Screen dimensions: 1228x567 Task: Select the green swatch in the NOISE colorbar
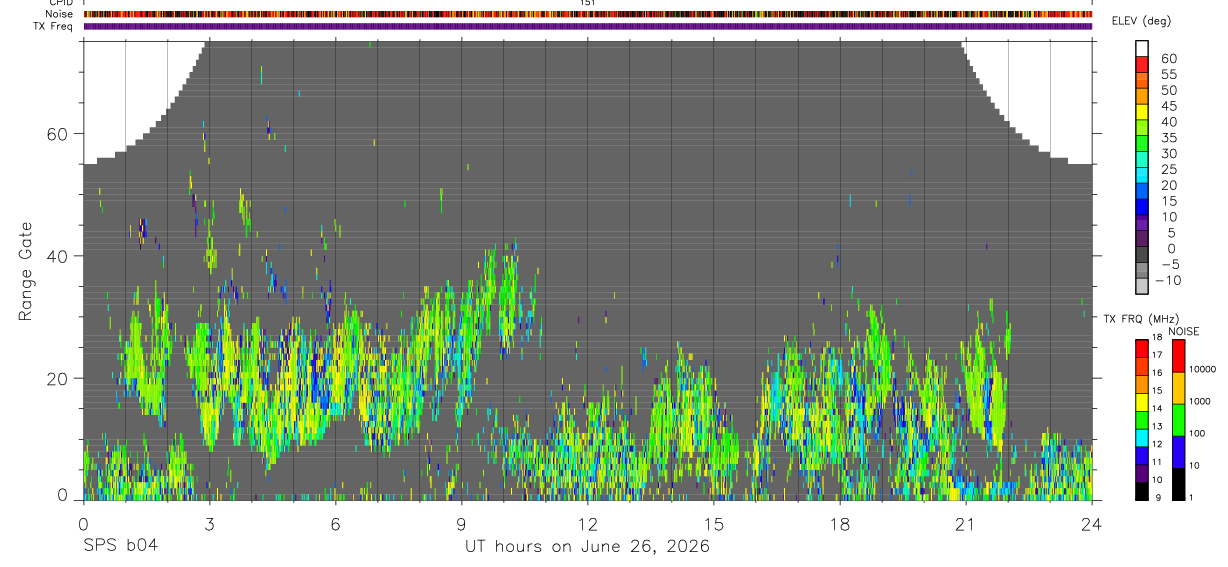click(1178, 420)
